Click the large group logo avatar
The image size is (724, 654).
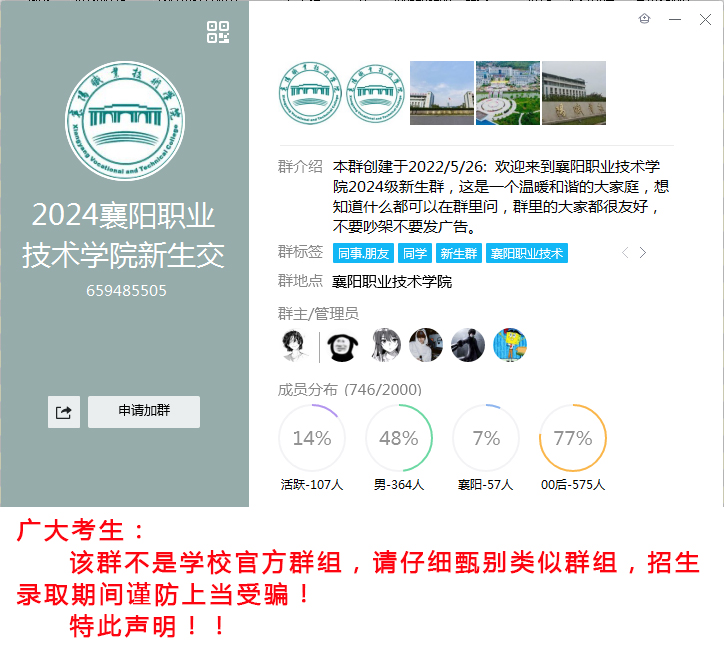tap(125, 121)
